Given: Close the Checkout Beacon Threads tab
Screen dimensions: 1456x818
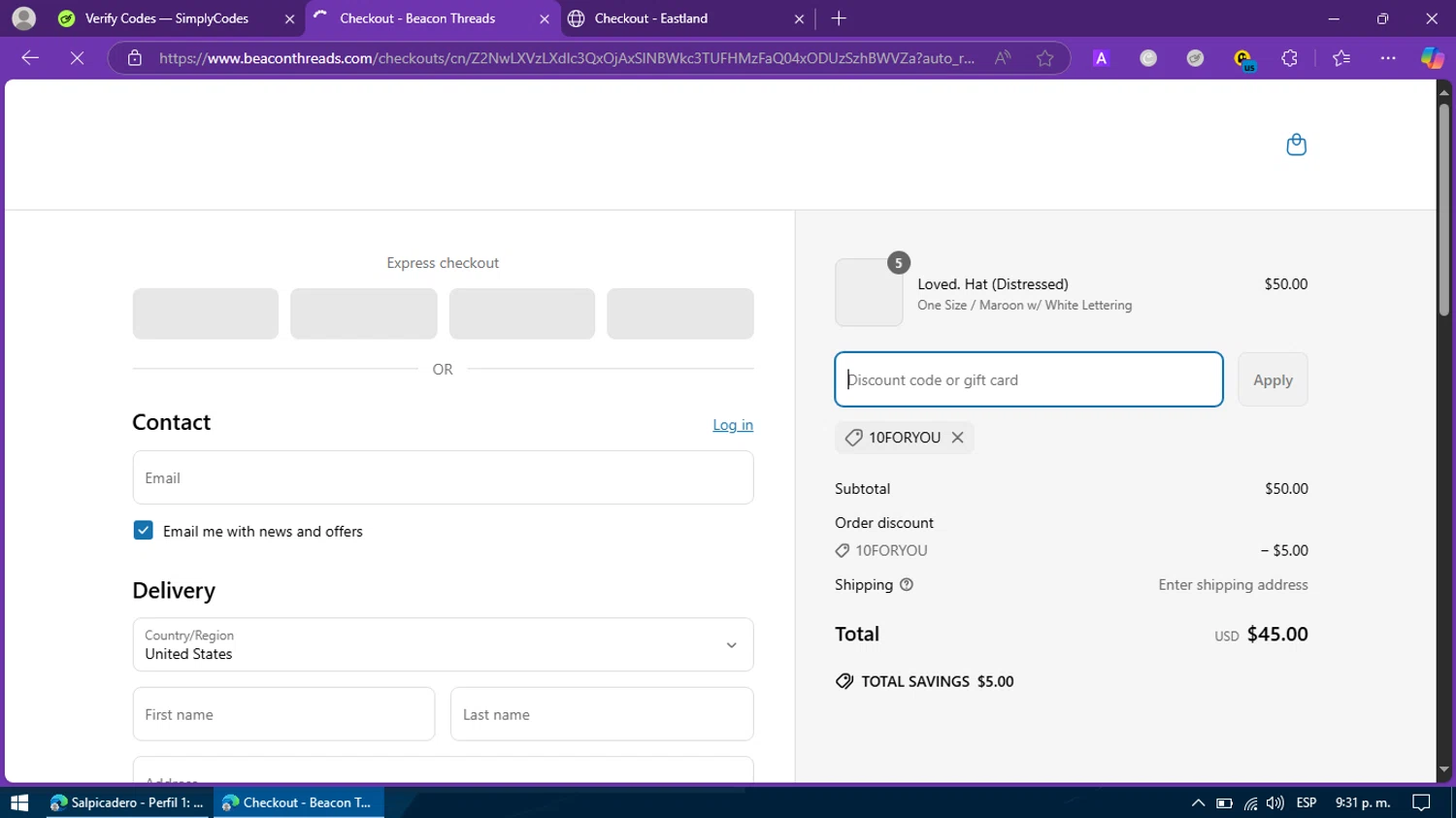Looking at the screenshot, I should 545,18.
